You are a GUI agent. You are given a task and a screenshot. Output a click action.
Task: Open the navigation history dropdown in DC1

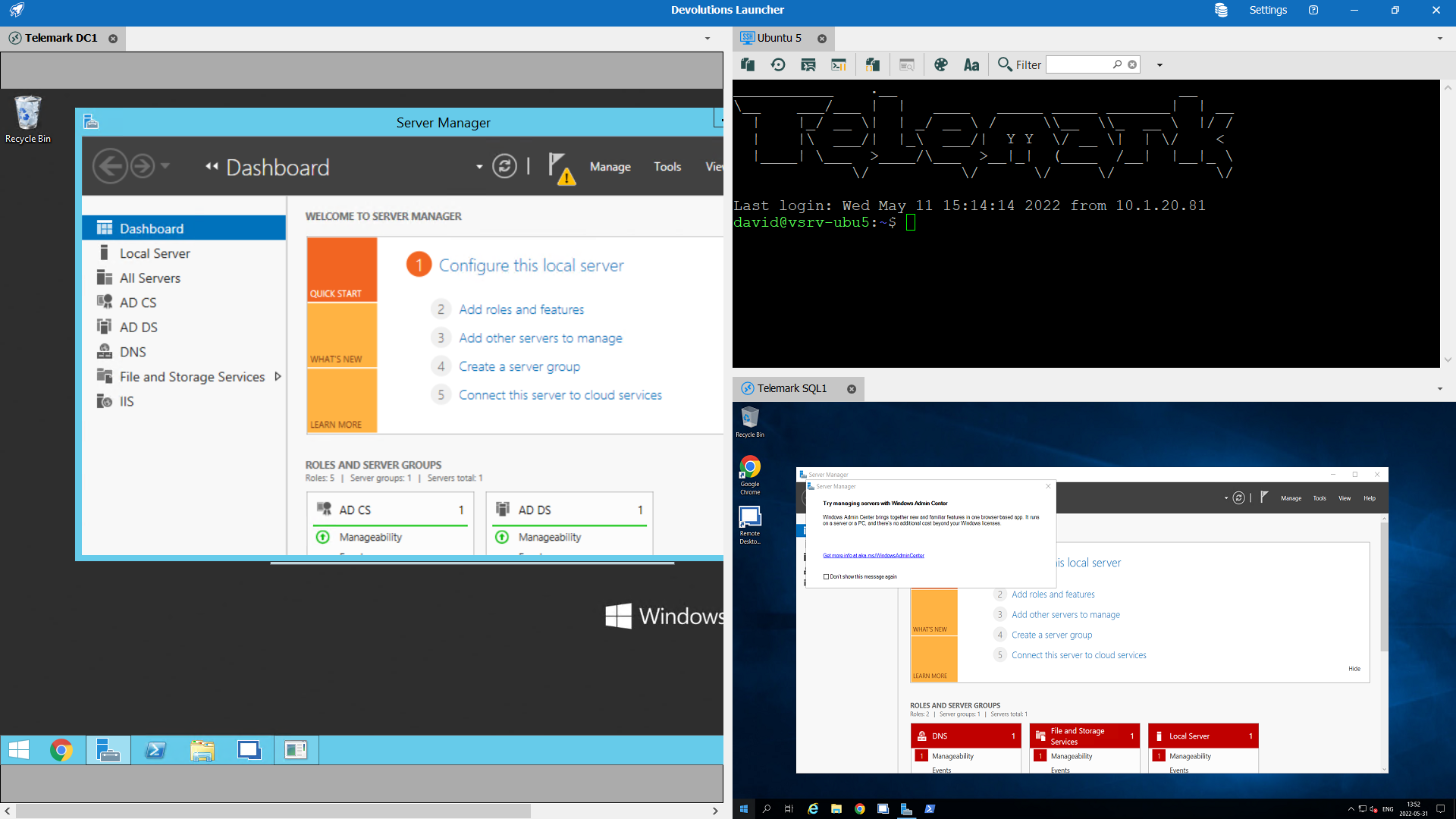(x=165, y=165)
